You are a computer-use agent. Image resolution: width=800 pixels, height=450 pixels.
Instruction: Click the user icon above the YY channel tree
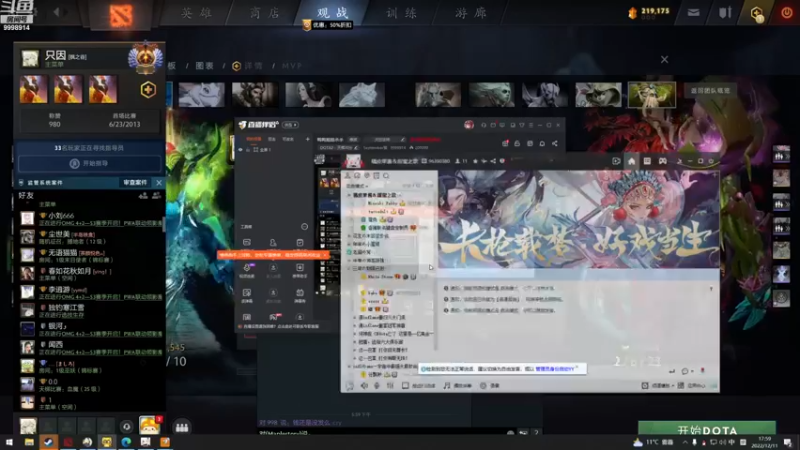pos(347,176)
